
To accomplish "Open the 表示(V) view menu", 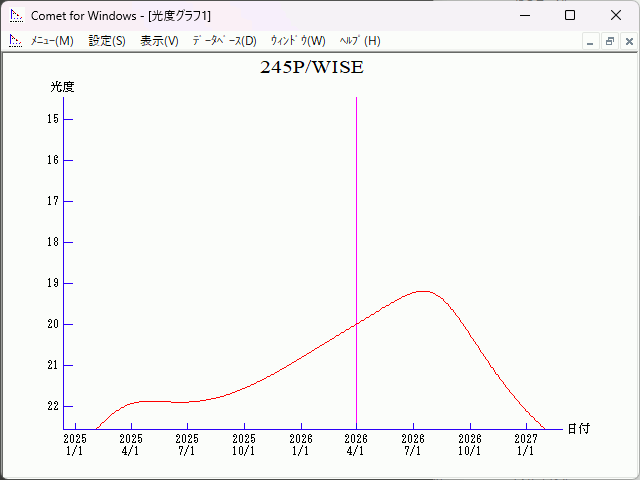I will click(x=159, y=41).
